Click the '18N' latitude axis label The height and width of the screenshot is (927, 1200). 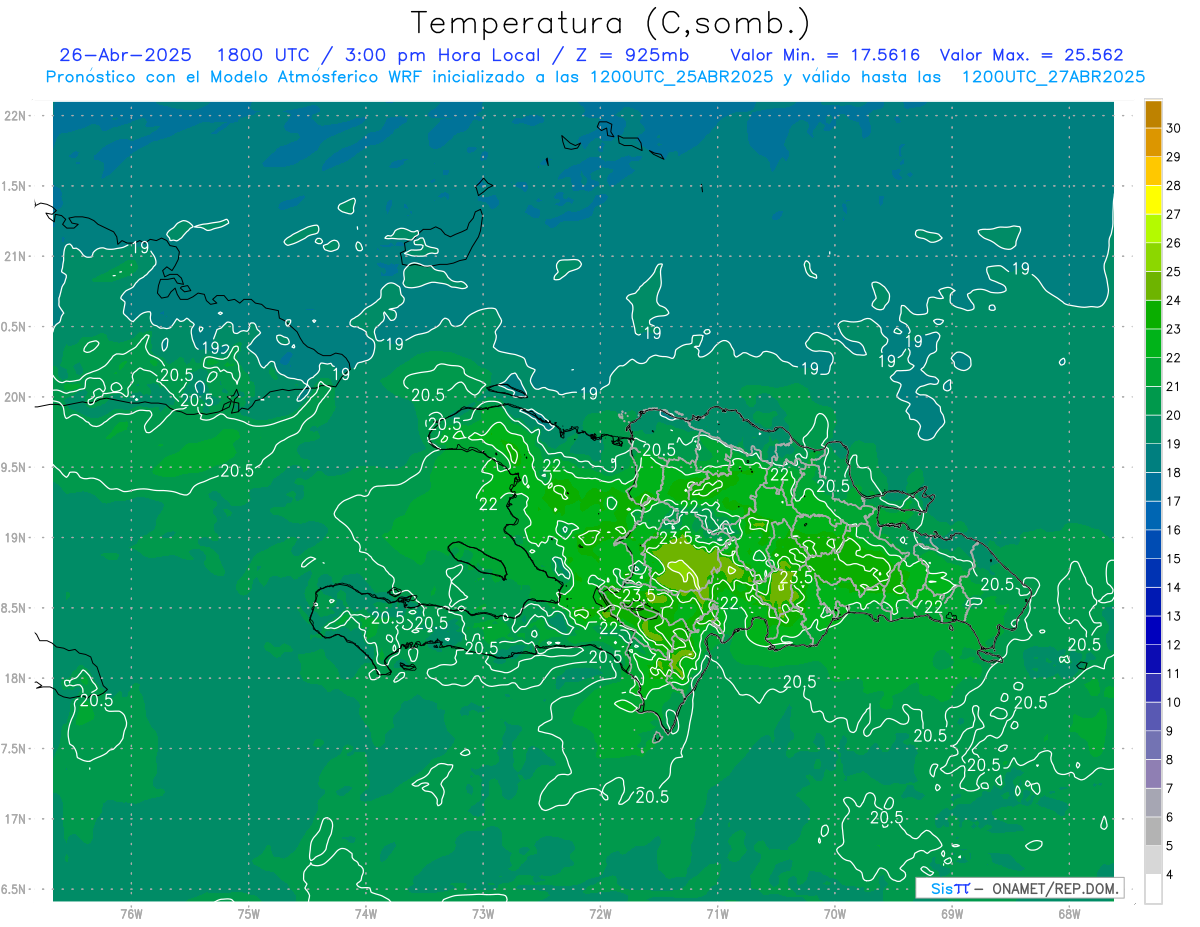click(x=16, y=678)
